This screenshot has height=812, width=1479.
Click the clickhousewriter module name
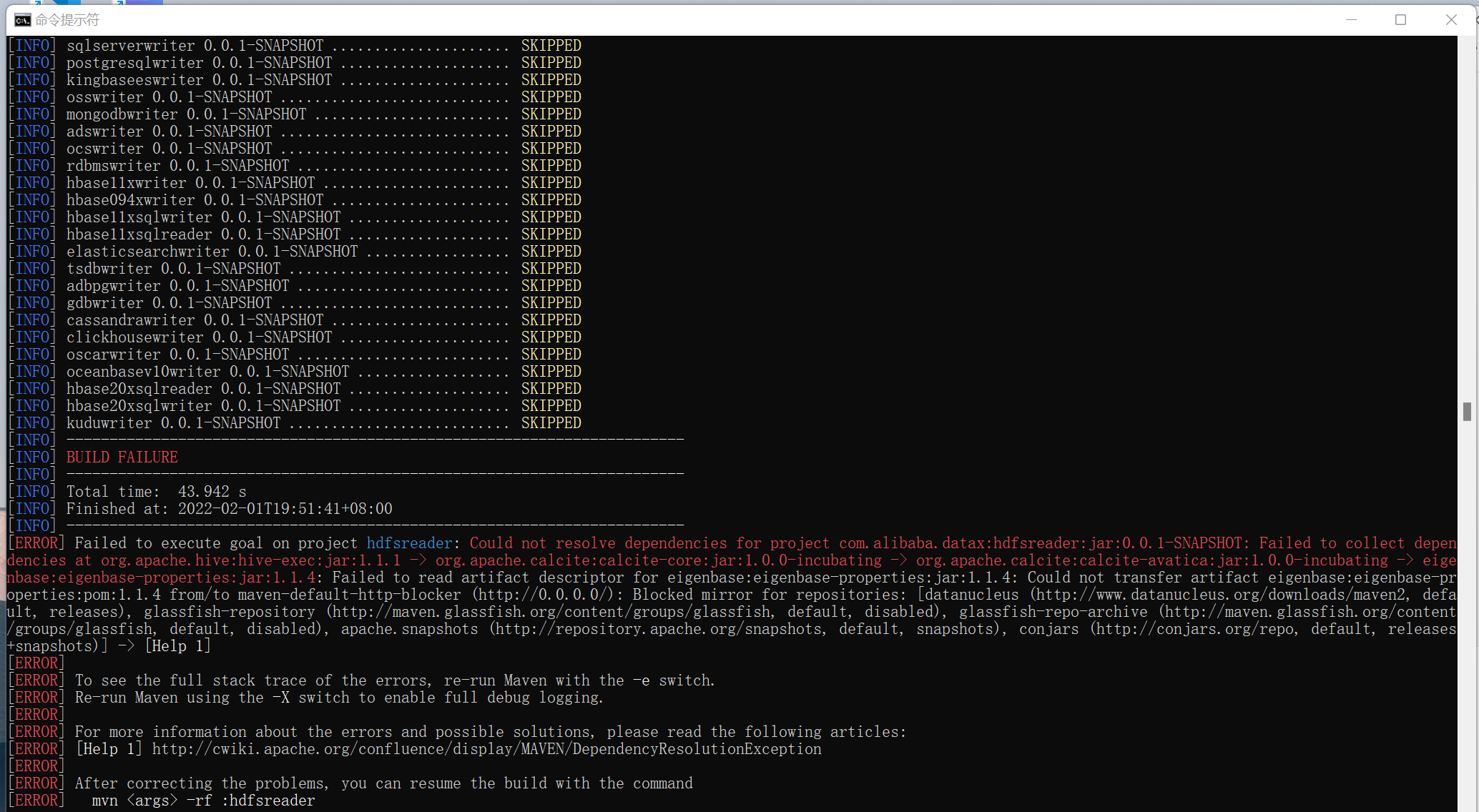134,337
